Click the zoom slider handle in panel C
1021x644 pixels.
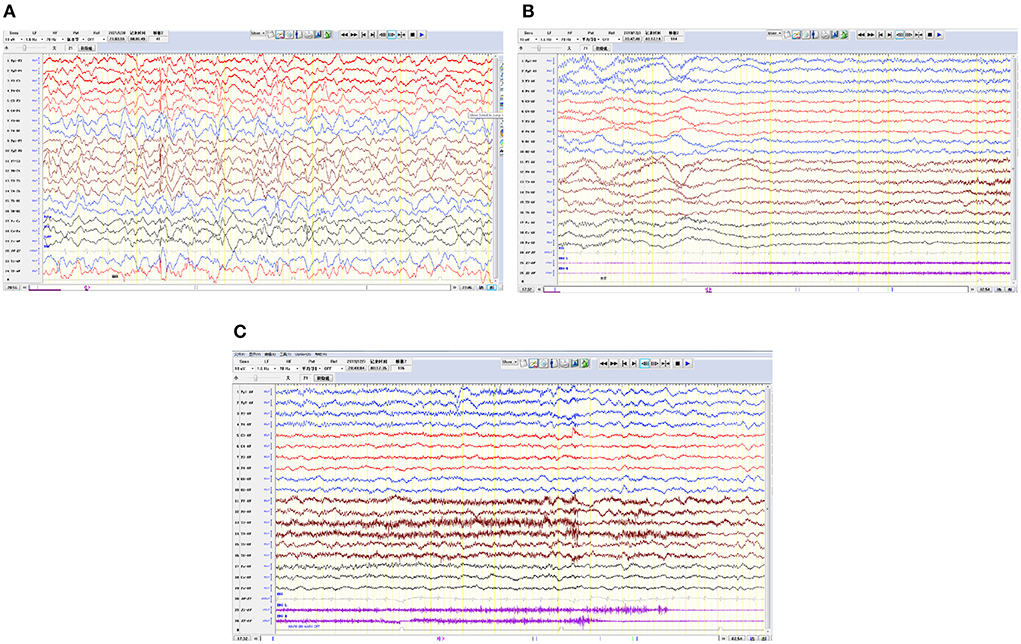[x=256, y=378]
